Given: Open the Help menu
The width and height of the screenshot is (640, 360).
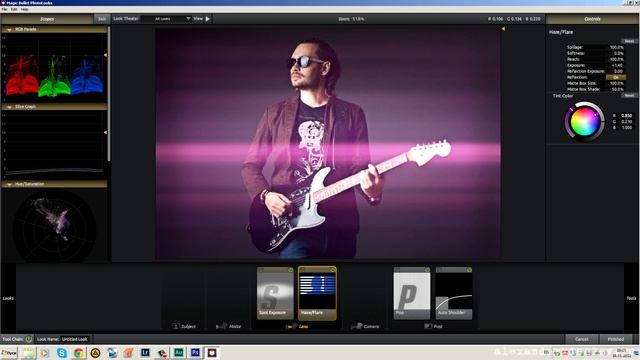Looking at the screenshot, I should 24,9.
